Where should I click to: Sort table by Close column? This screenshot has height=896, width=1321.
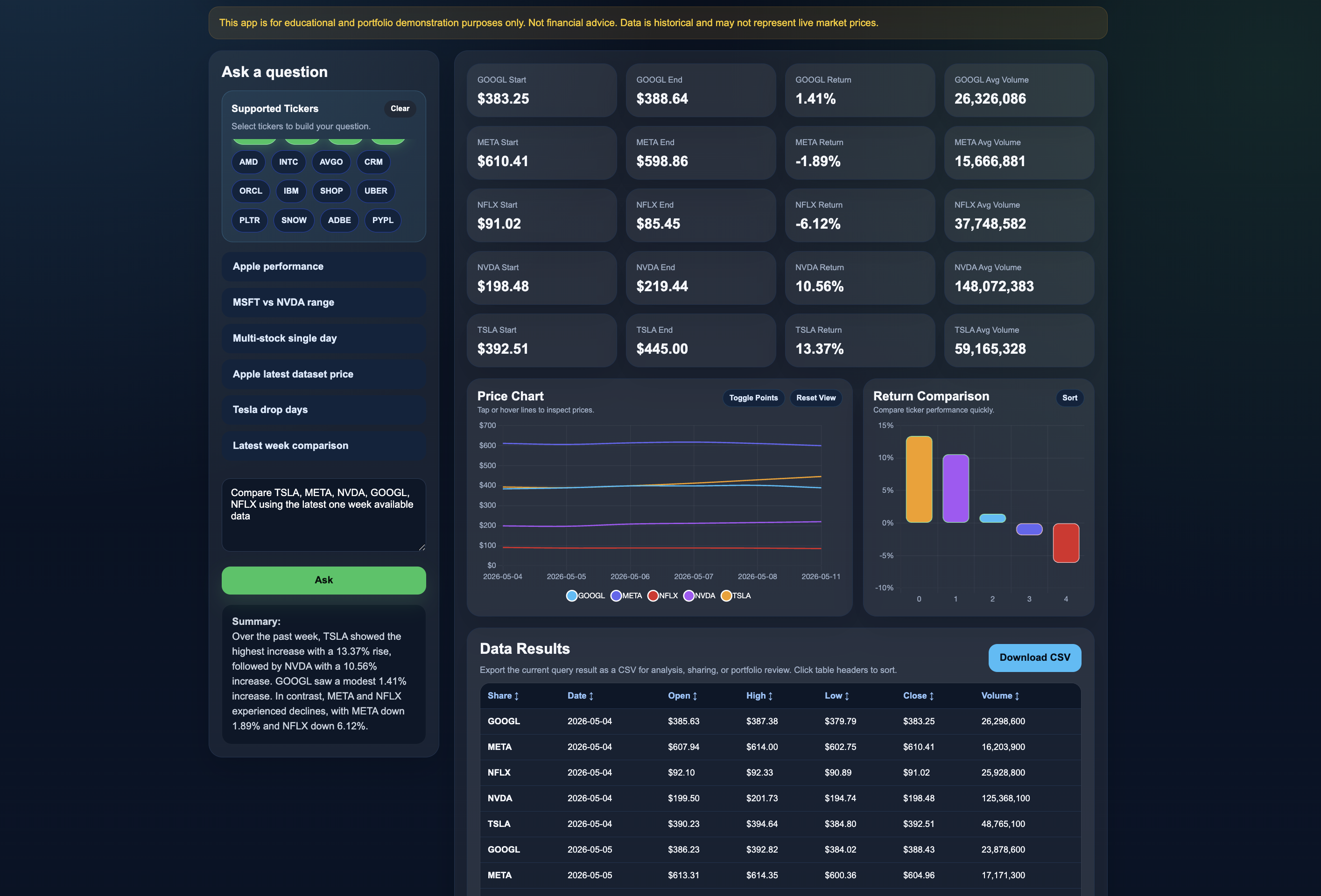click(x=919, y=695)
